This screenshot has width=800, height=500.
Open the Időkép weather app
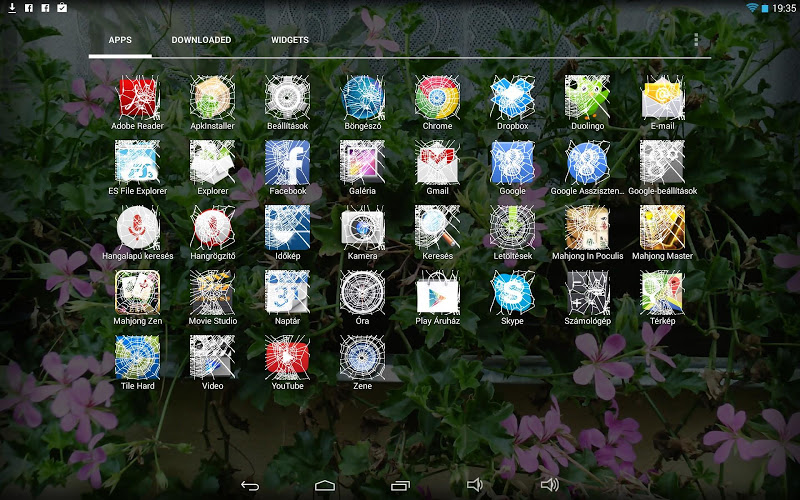tap(287, 228)
